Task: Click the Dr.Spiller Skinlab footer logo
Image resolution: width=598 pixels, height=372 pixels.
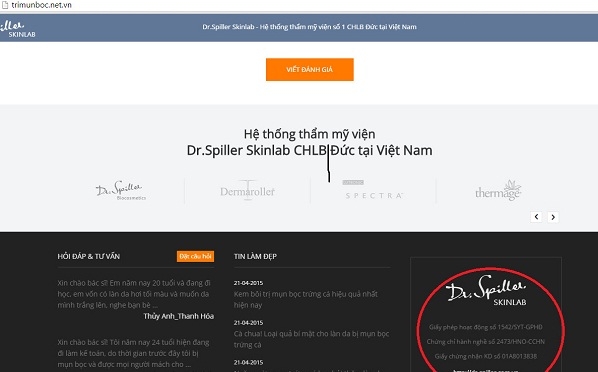Action: point(486,290)
